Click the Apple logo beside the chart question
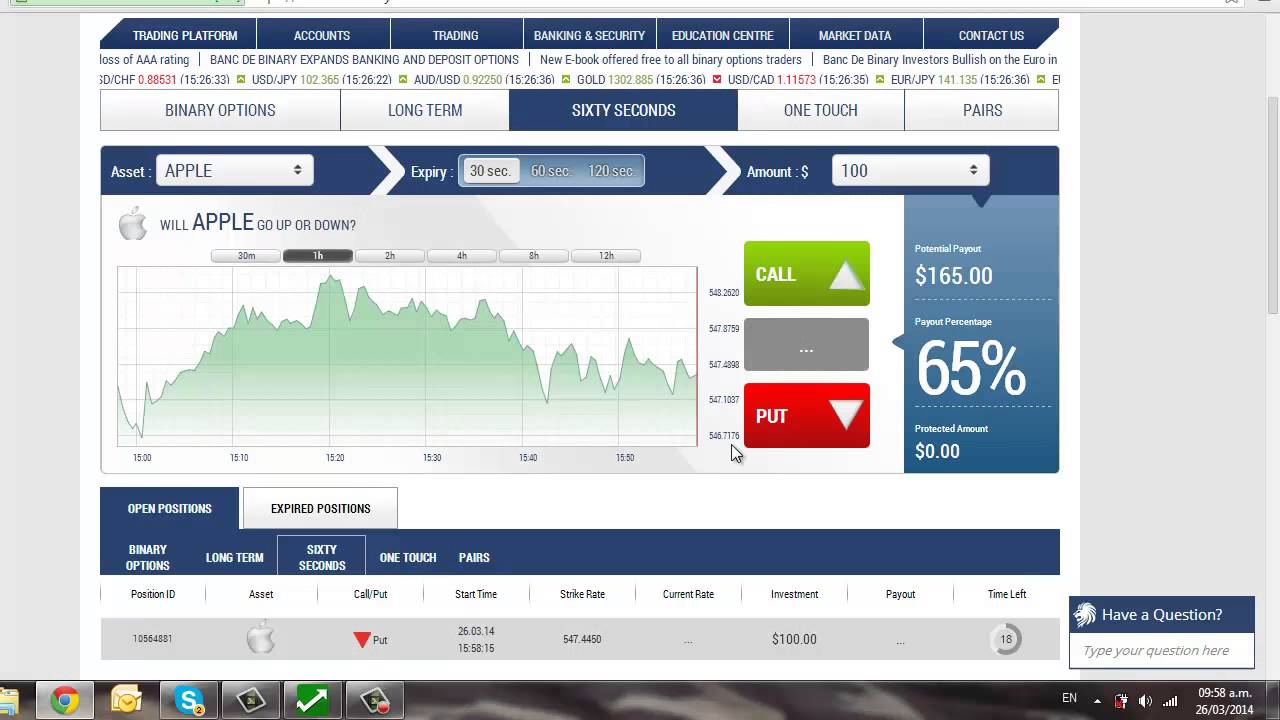Viewport: 1280px width, 720px height. (132, 224)
